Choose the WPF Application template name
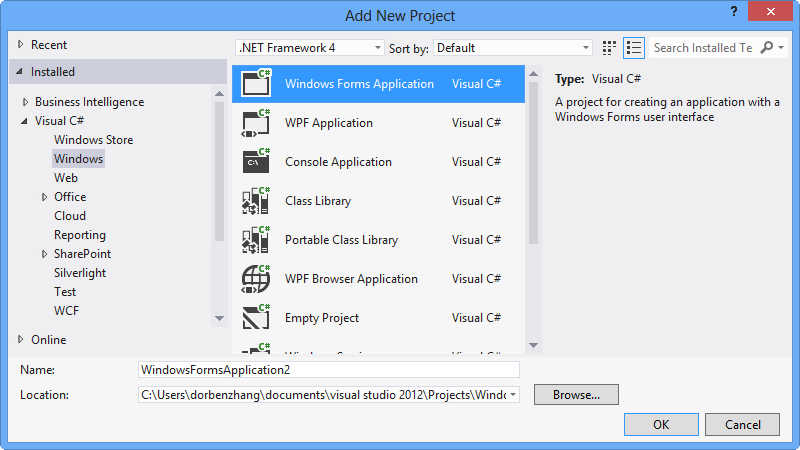800x450 pixels. point(329,123)
